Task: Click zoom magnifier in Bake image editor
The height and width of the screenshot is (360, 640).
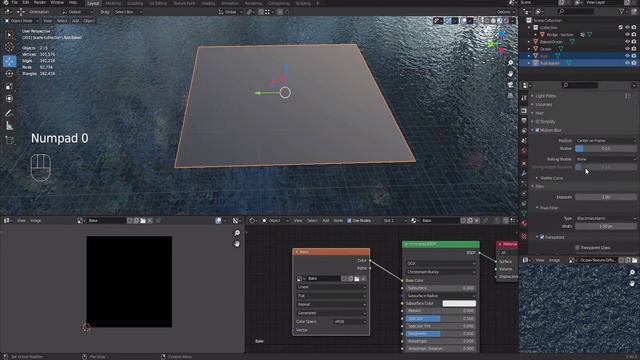Action: [x=237, y=233]
